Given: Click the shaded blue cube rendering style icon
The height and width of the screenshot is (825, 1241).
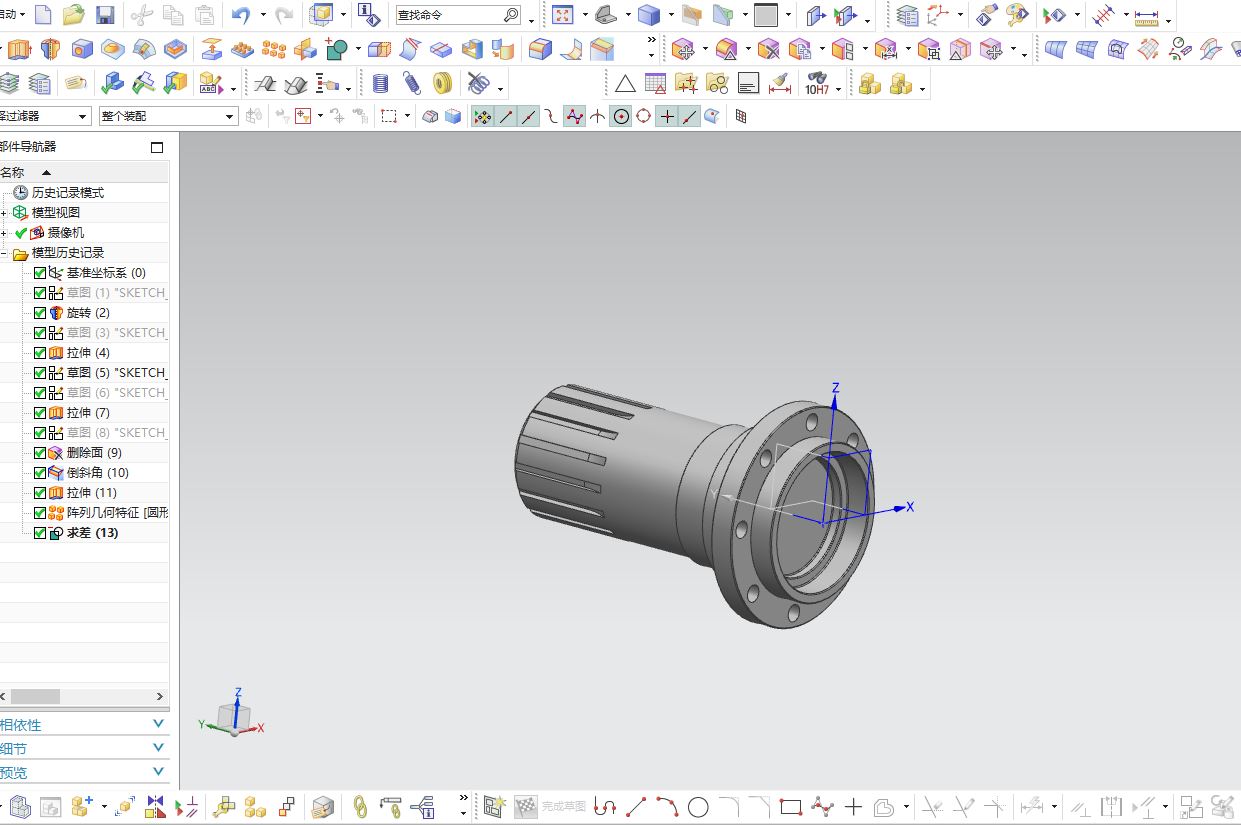Looking at the screenshot, I should click(649, 15).
